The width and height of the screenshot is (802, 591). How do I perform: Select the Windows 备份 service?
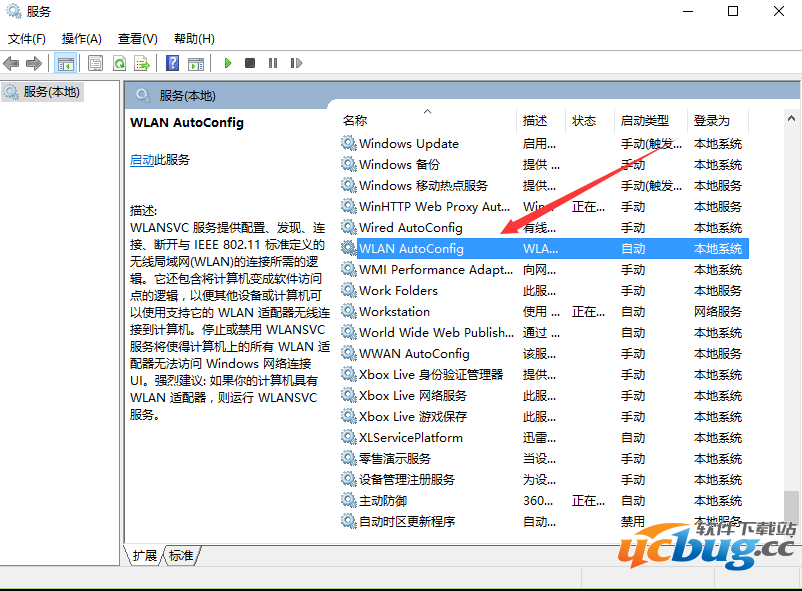[399, 164]
